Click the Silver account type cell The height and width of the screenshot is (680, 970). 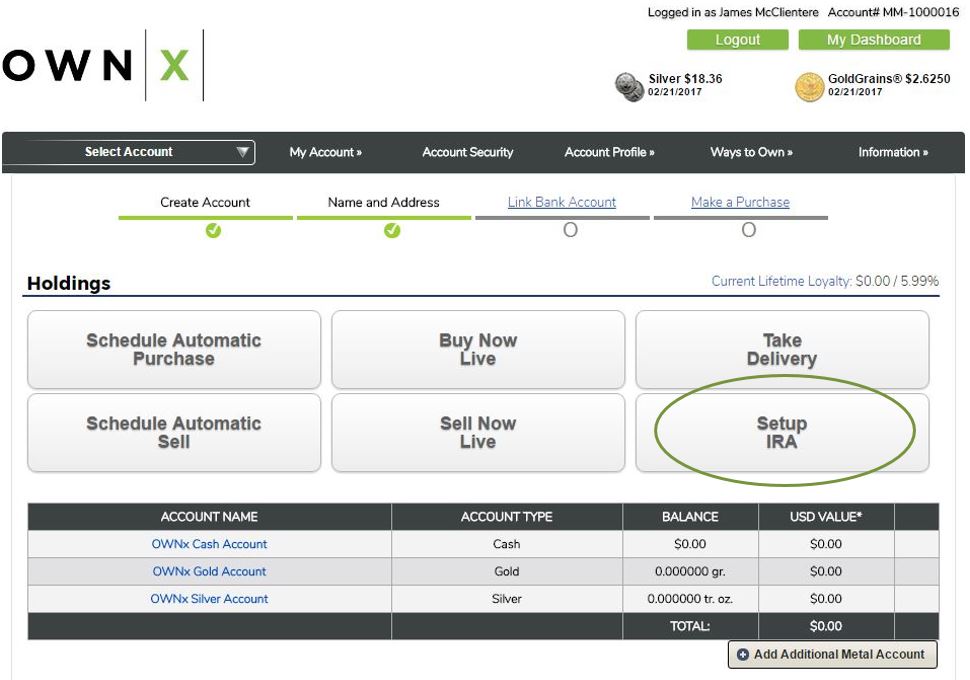[507, 598]
